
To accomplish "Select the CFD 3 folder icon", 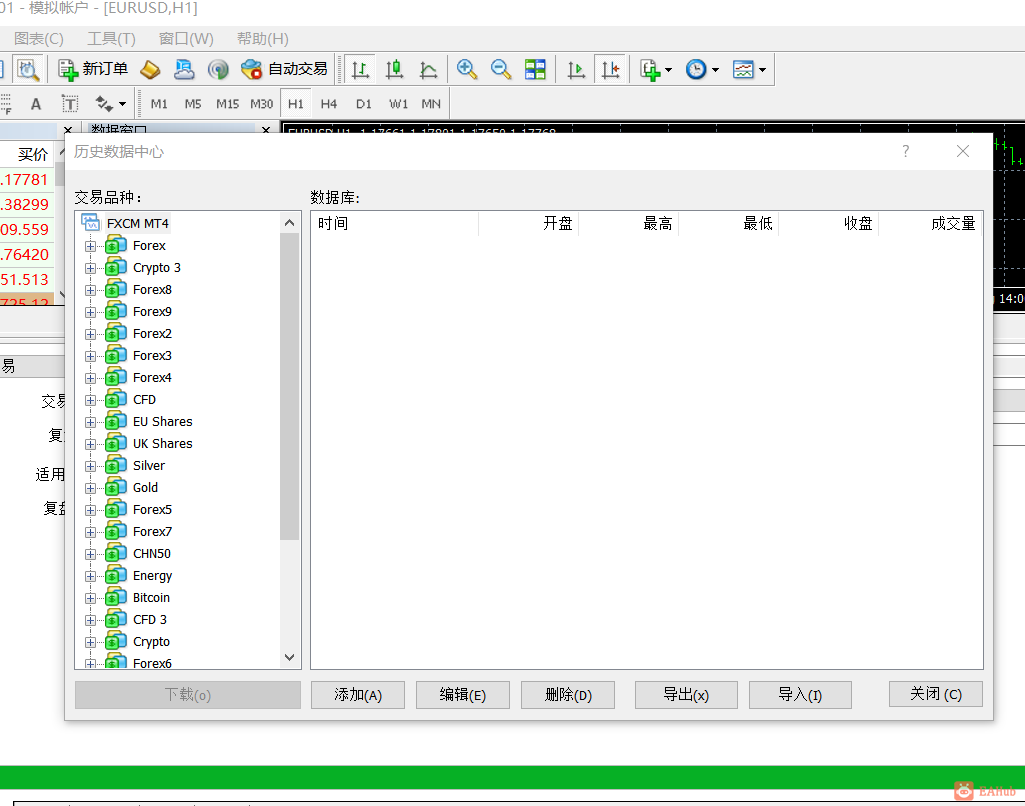I will click(116, 619).
